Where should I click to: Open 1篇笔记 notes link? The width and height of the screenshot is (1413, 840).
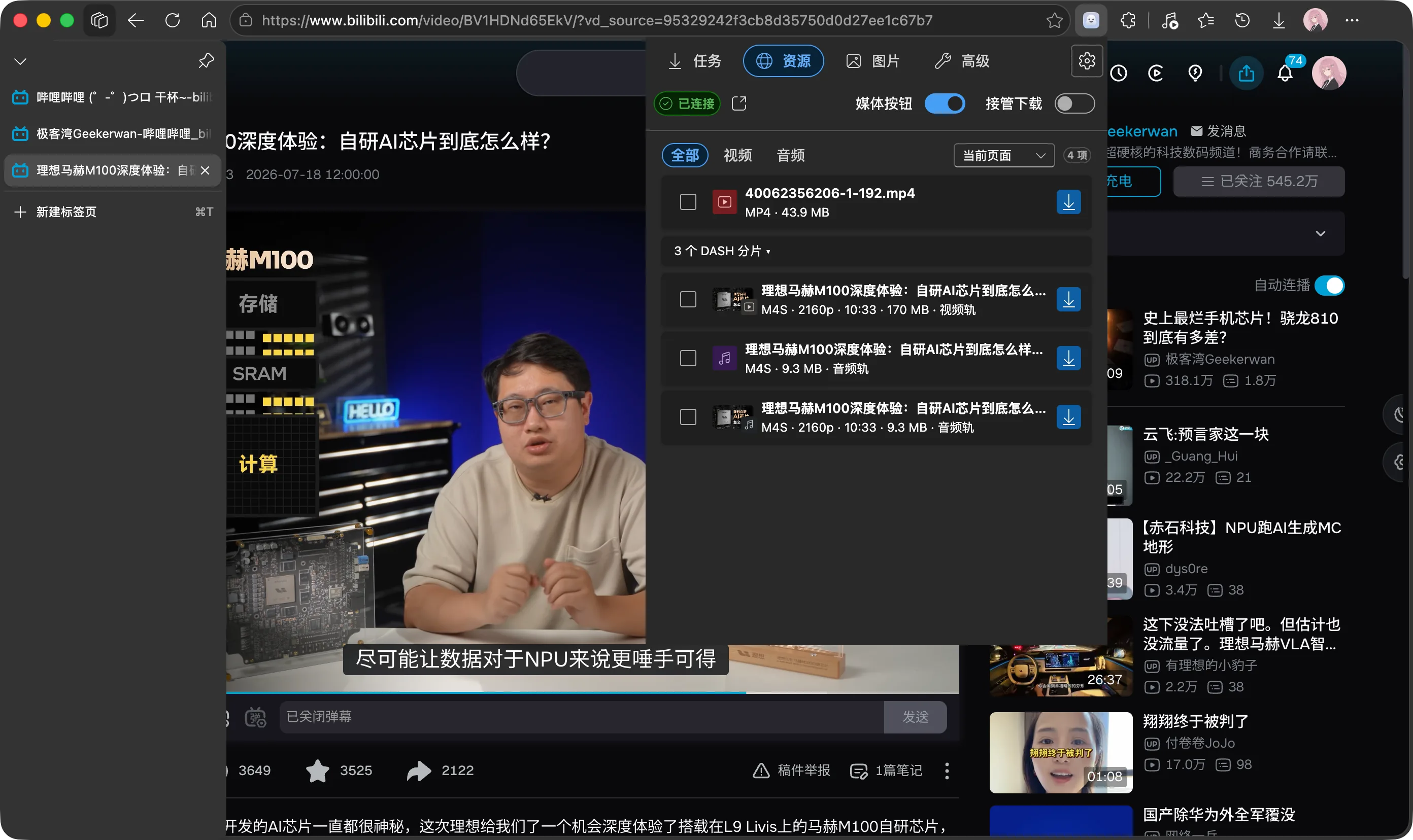887,771
